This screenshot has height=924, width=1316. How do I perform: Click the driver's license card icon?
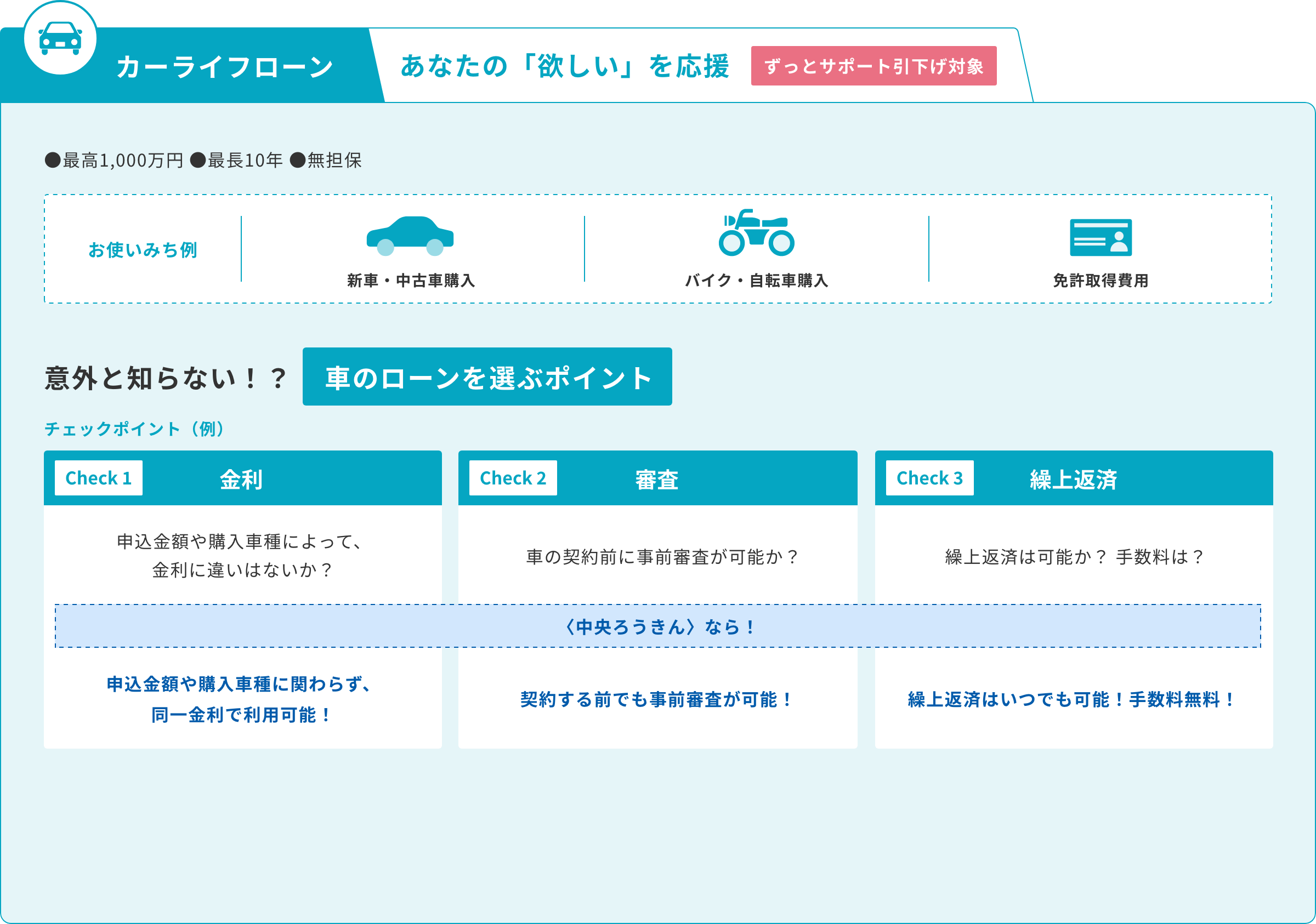(1101, 237)
